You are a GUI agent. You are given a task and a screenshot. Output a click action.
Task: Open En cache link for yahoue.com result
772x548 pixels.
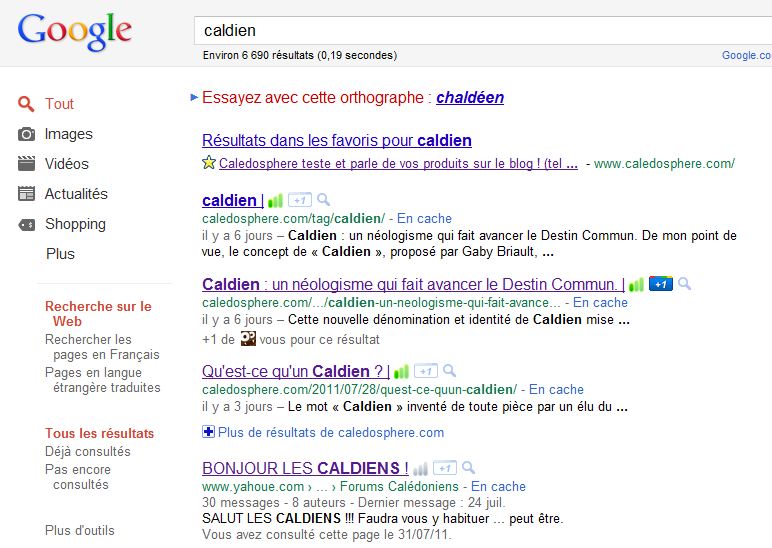pyautogui.click(x=498, y=487)
